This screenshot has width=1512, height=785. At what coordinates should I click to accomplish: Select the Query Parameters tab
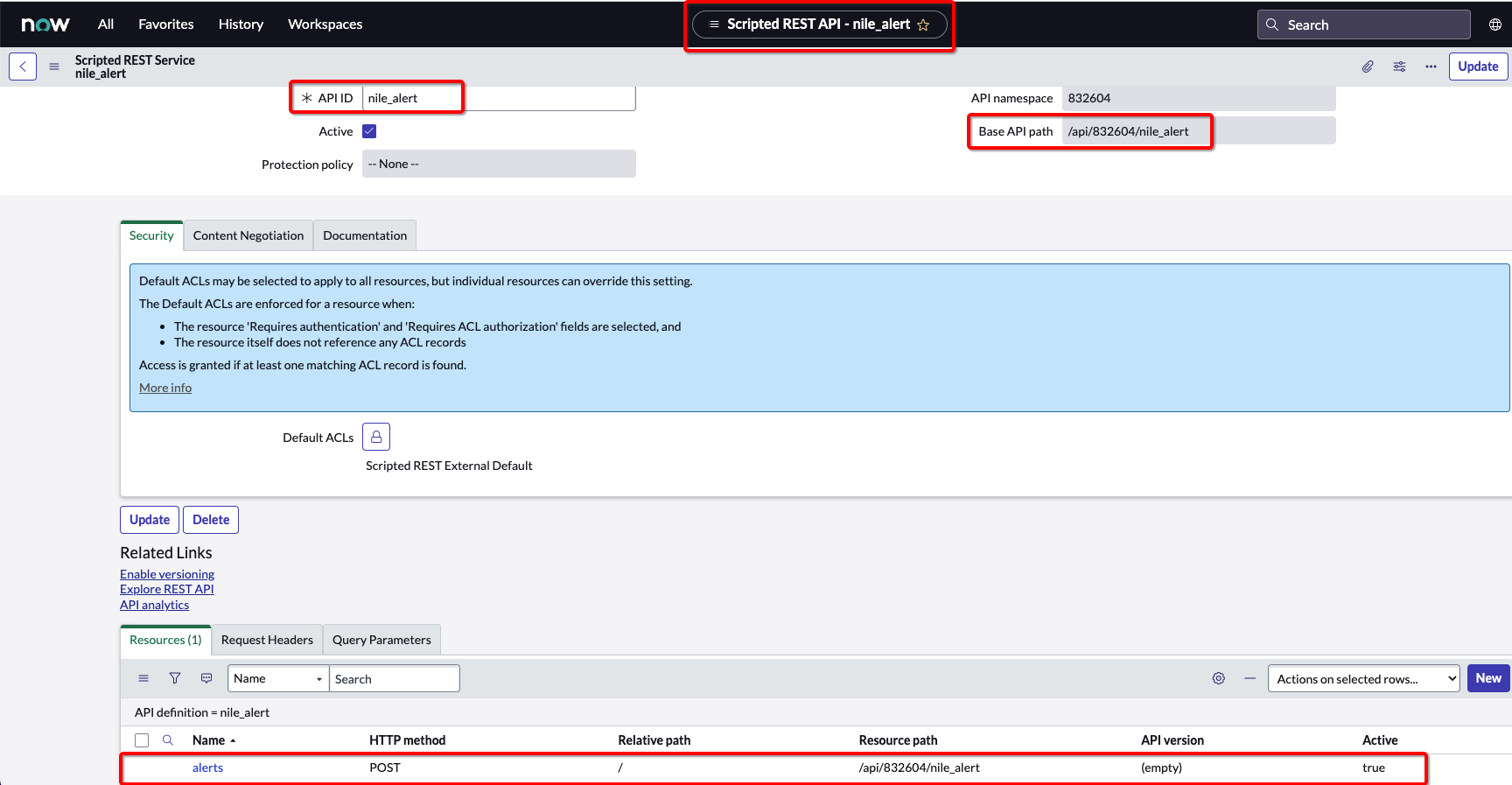[381, 640]
